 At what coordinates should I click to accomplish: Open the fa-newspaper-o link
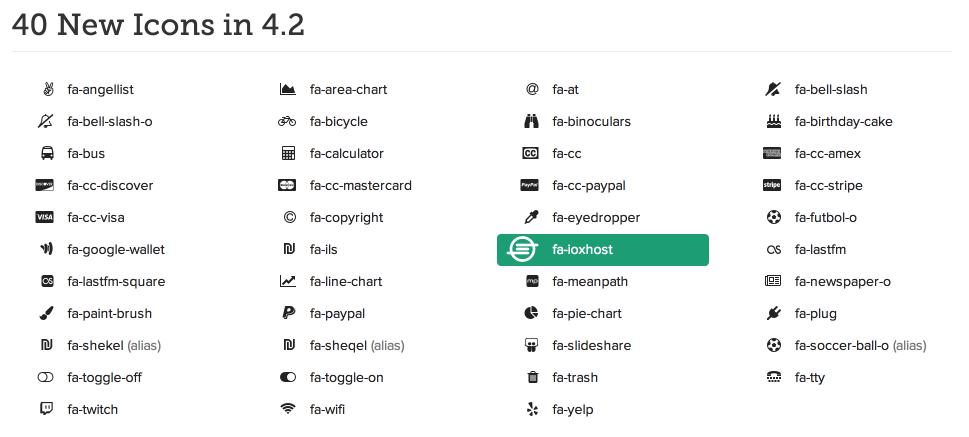point(843,282)
